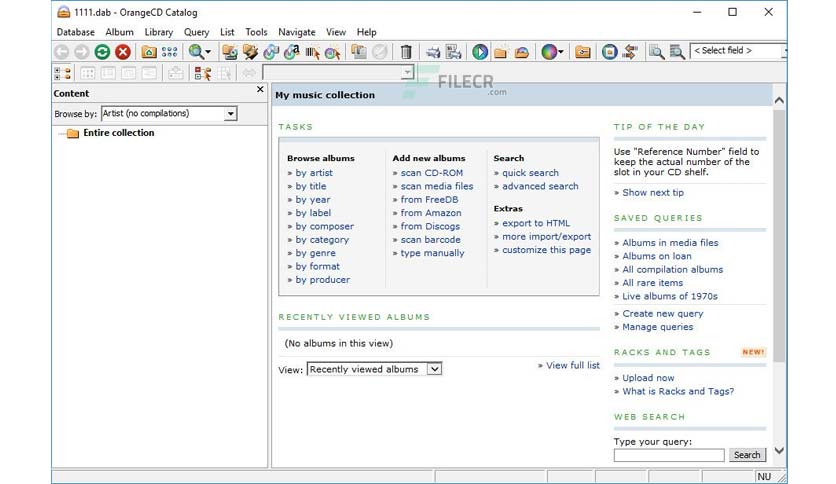Open the Navigate menu
Screen dimensions: 836x484
[296, 32]
